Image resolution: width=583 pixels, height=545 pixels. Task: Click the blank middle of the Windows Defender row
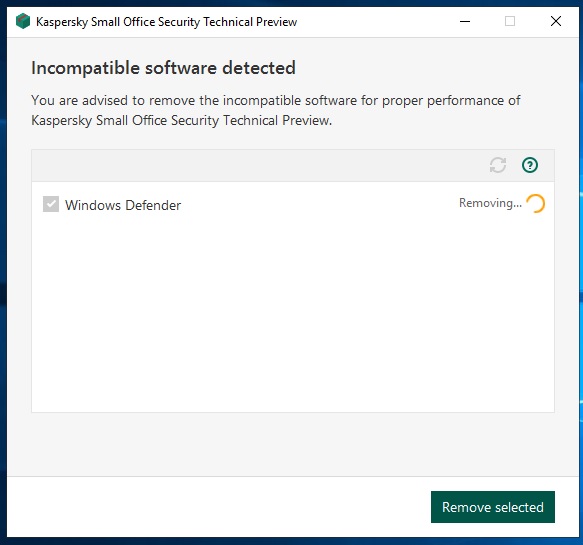(x=320, y=204)
